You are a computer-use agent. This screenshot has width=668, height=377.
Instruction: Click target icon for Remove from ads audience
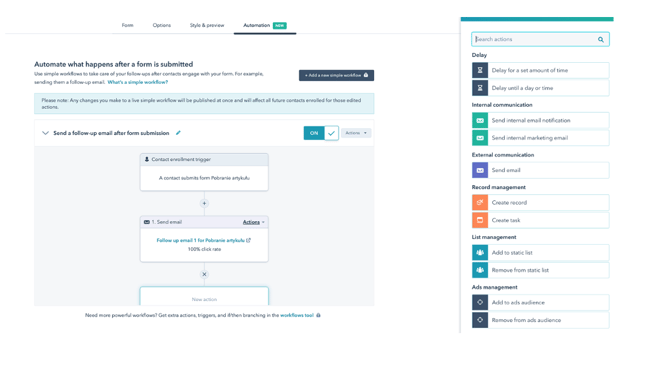[x=480, y=320]
